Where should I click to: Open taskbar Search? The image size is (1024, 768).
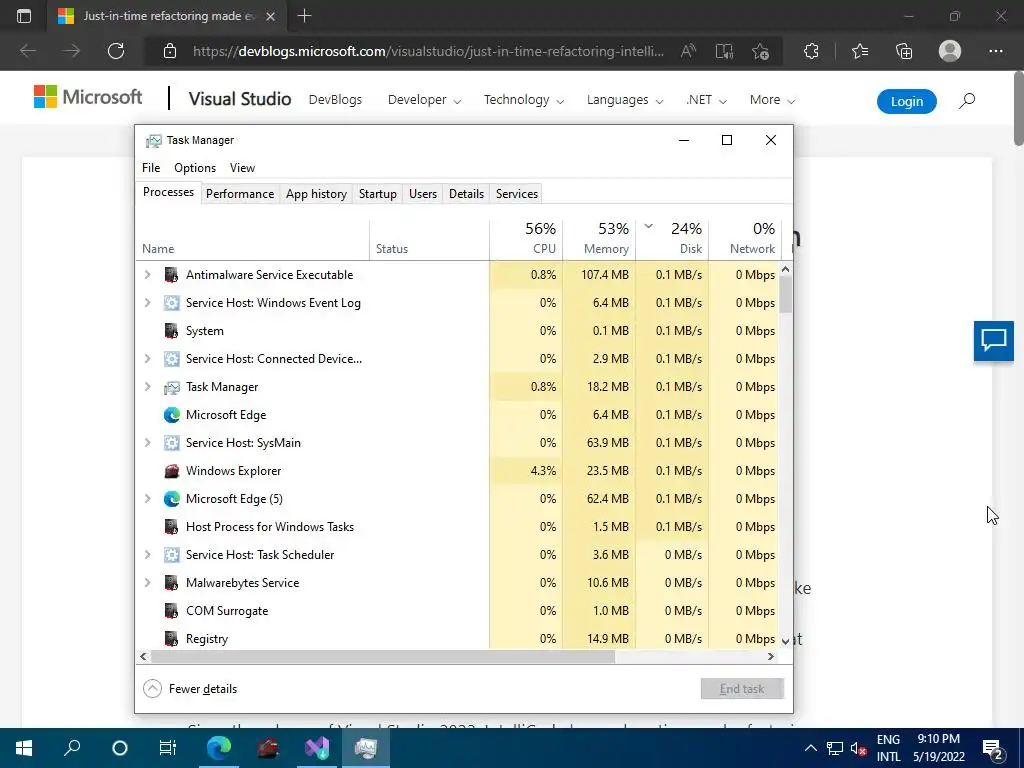[x=72, y=748]
